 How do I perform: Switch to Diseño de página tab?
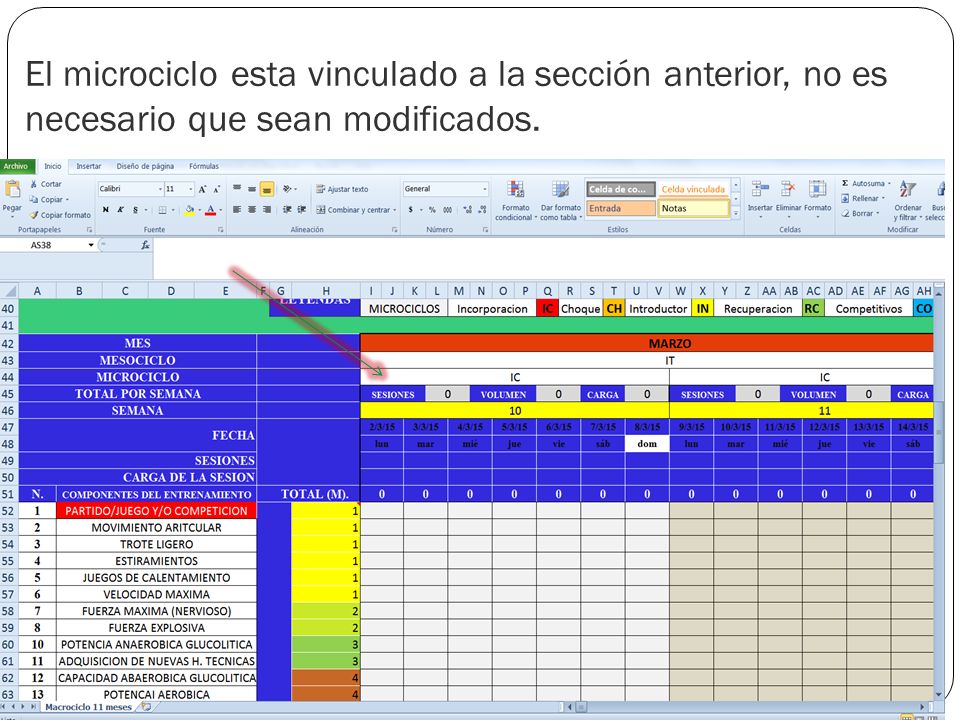[x=145, y=166]
